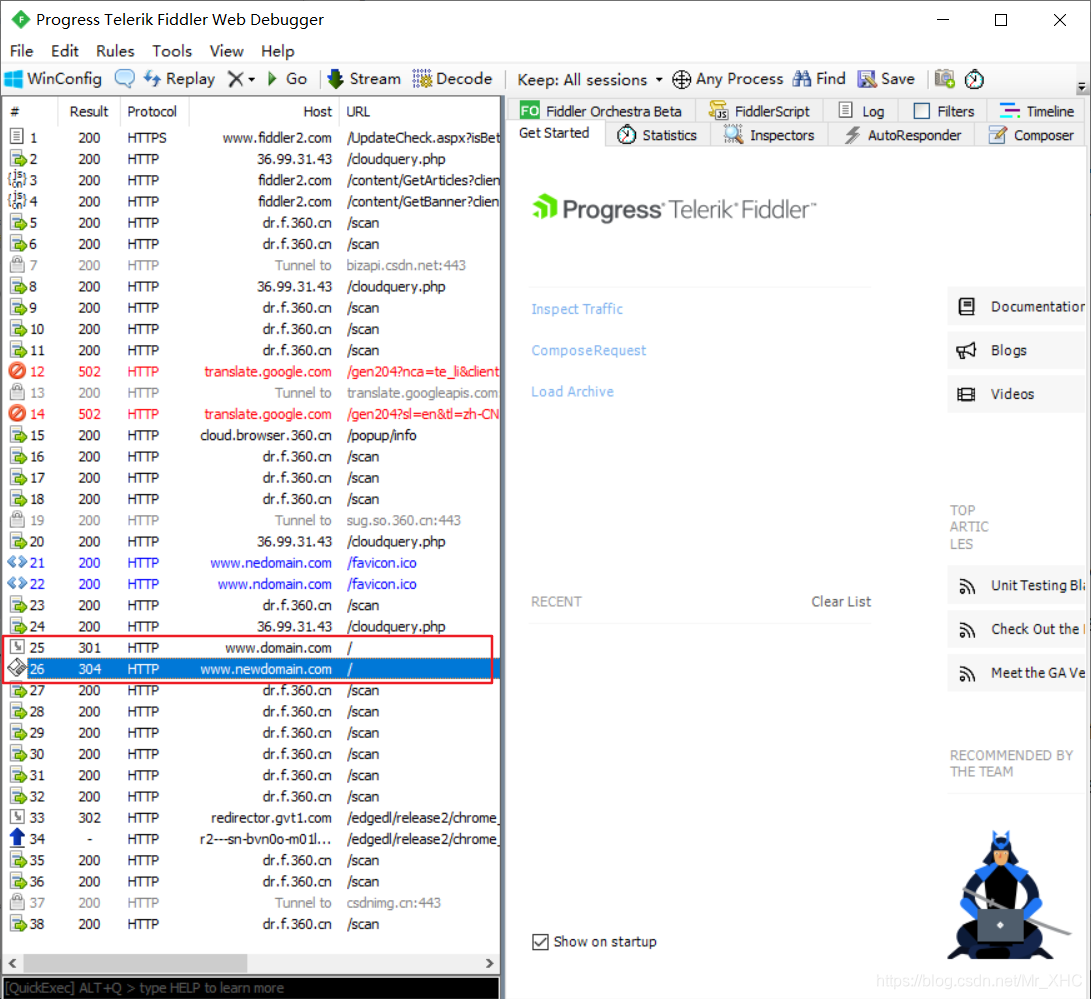
Task: Click the Load Archive link
Action: pyautogui.click(x=573, y=392)
